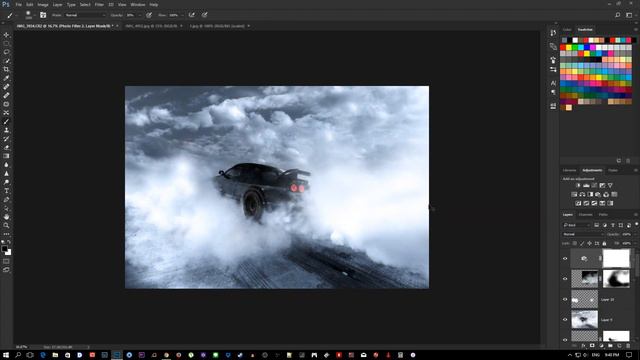The width and height of the screenshot is (640, 360).
Task: Switch to the Swatches tab
Action: click(585, 30)
